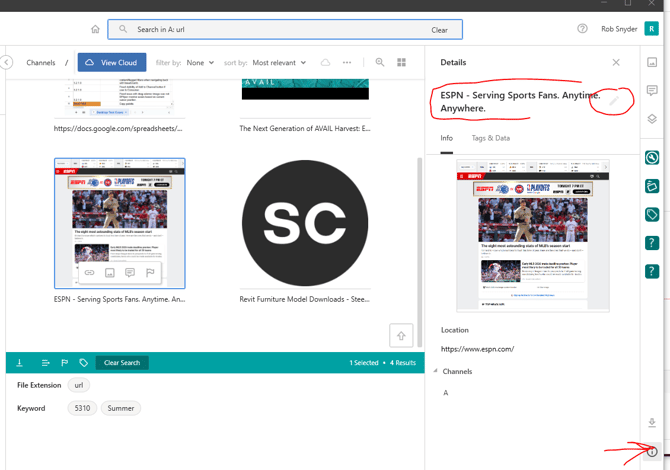Switch to grid view layout
Viewport: 670px width, 470px height.
pos(401,62)
